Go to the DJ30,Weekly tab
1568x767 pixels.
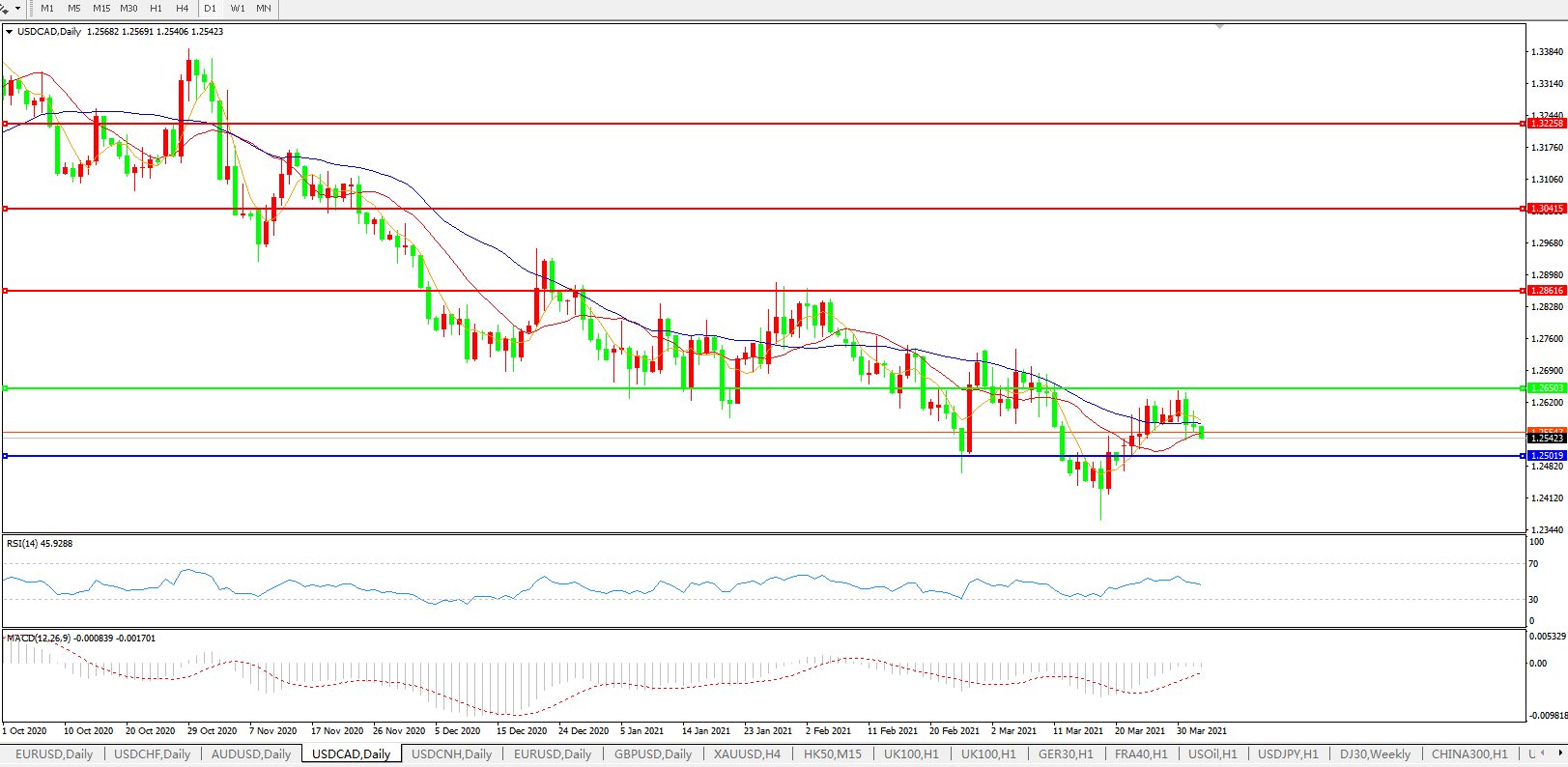[1375, 754]
